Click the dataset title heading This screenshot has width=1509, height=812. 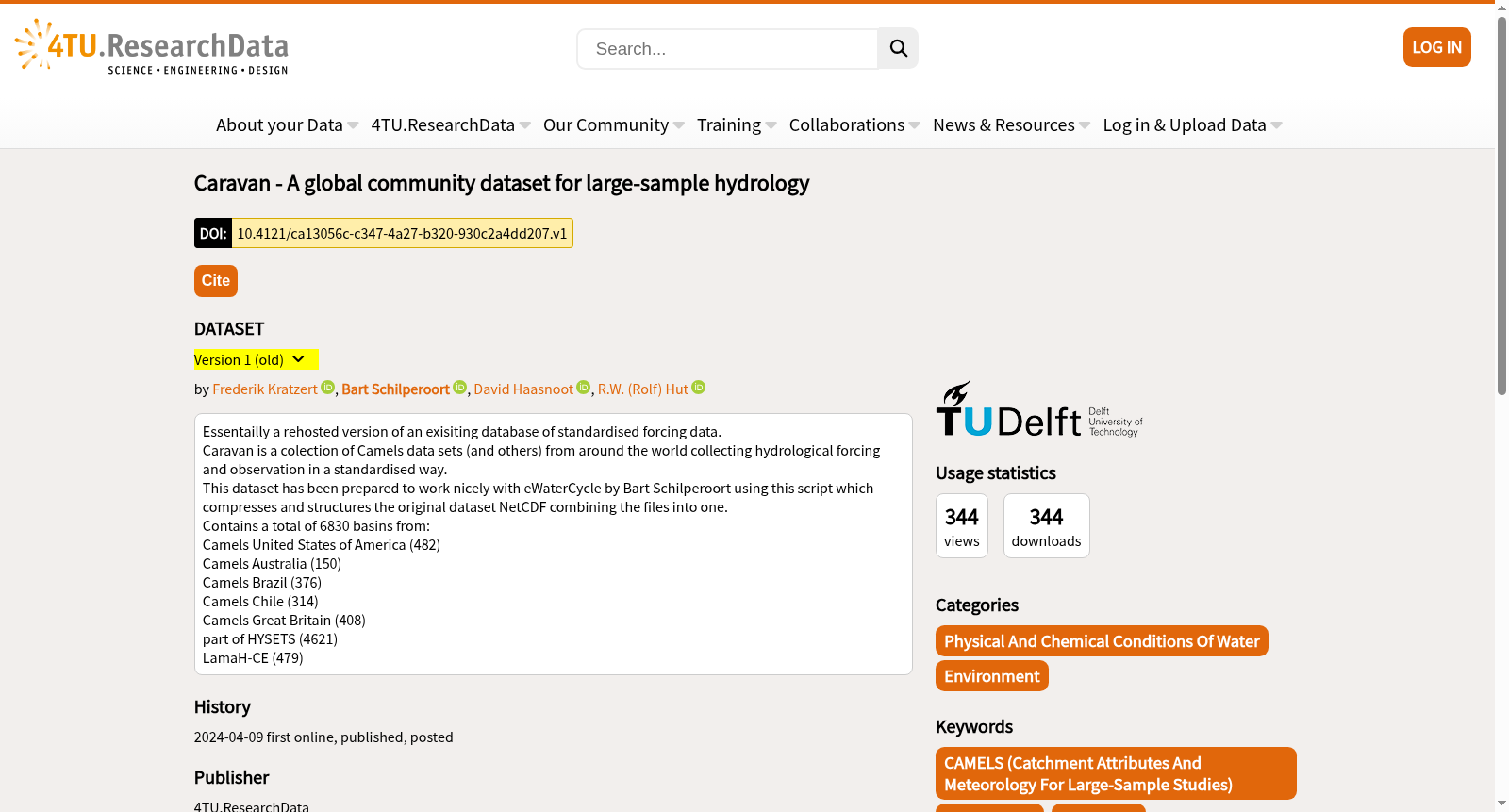[502, 183]
